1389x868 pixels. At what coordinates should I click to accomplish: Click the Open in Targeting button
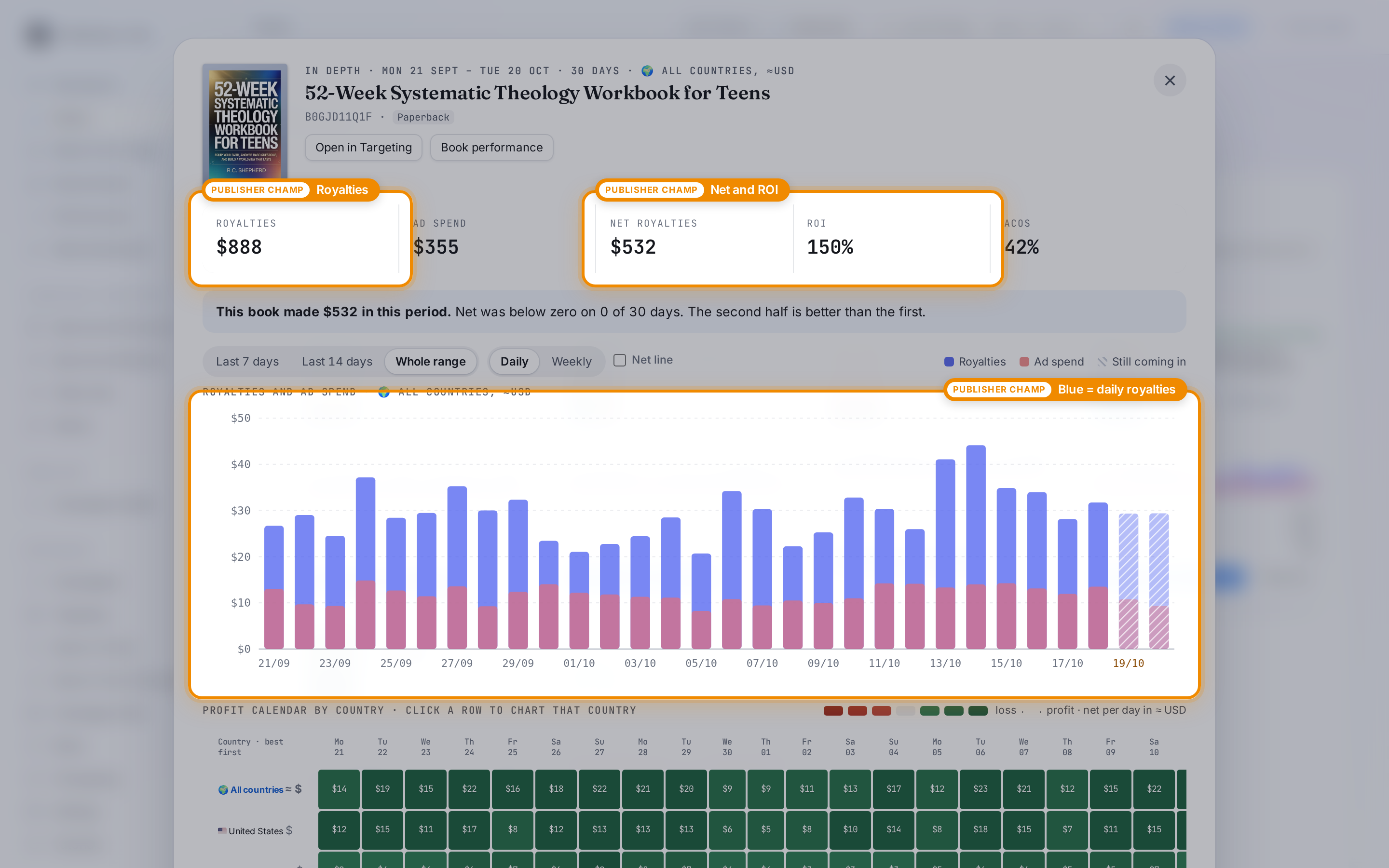point(363,148)
